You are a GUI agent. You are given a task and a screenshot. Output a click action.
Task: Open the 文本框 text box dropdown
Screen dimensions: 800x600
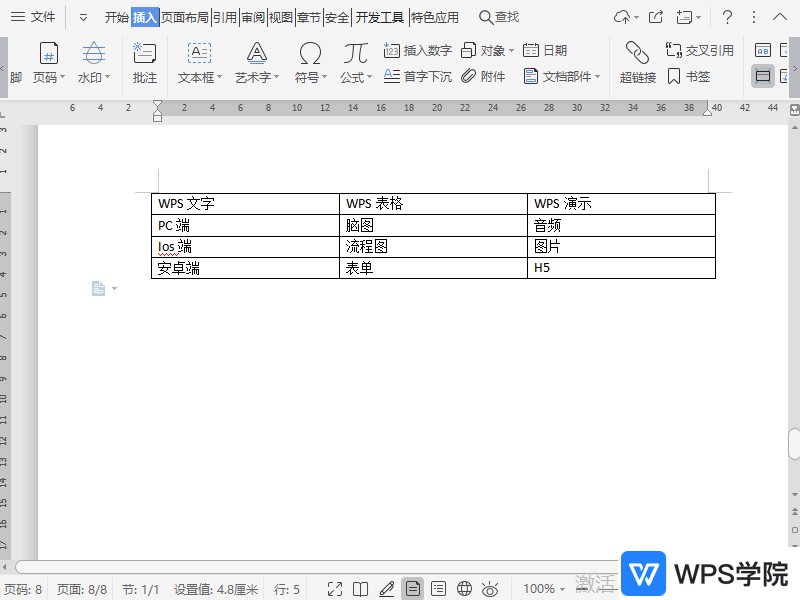coord(199,63)
